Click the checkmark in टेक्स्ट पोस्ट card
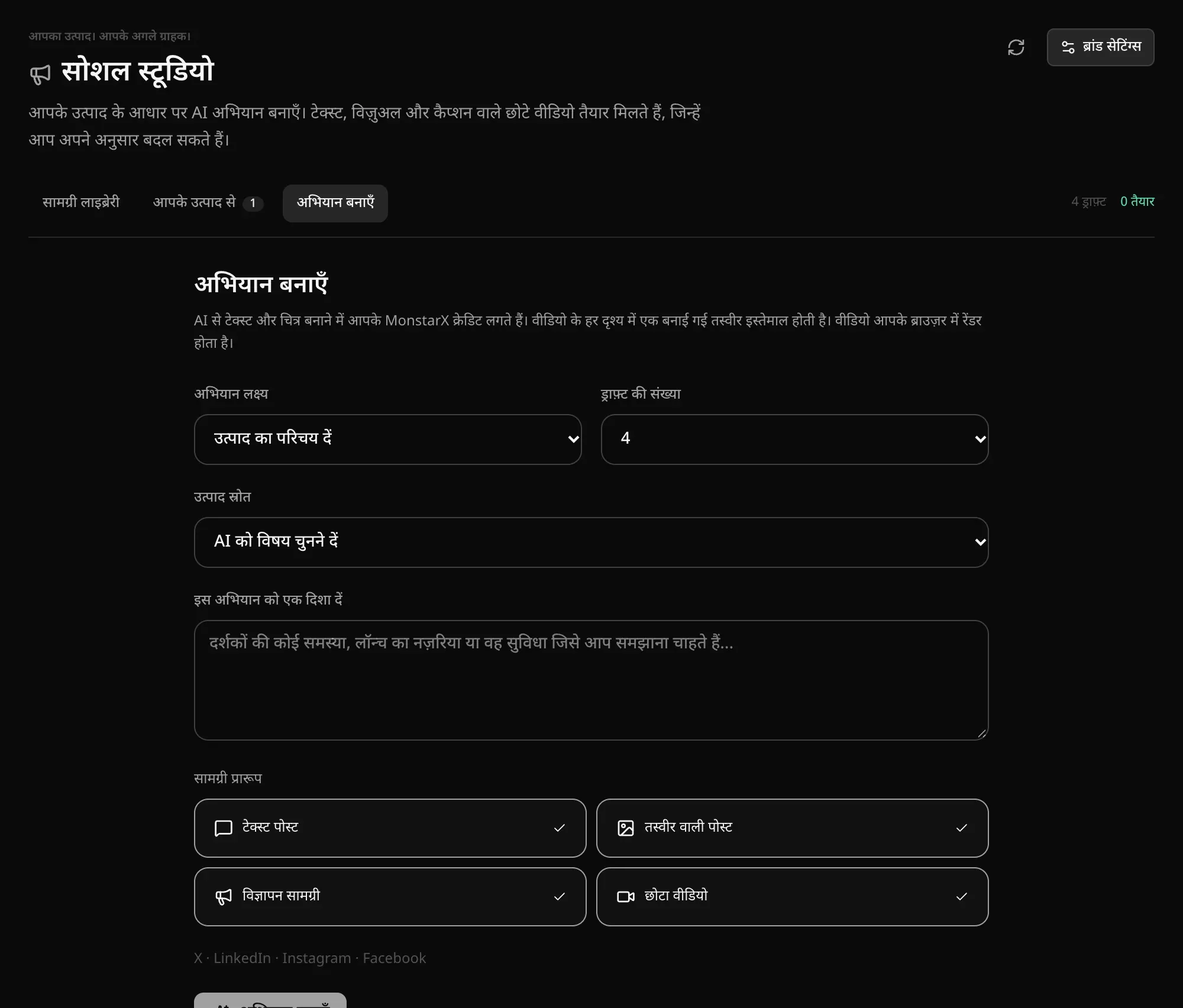This screenshot has height=1008, width=1183. [x=559, y=828]
